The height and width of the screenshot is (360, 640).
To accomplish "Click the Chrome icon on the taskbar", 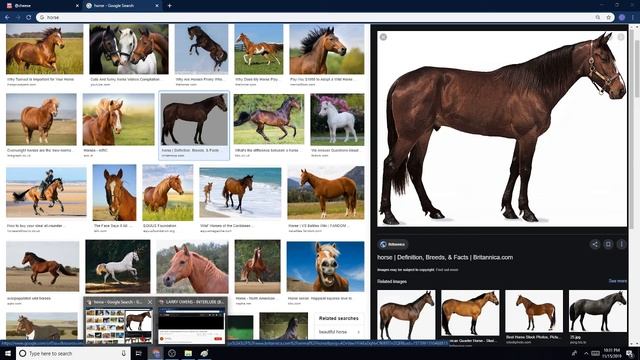I will tap(156, 353).
